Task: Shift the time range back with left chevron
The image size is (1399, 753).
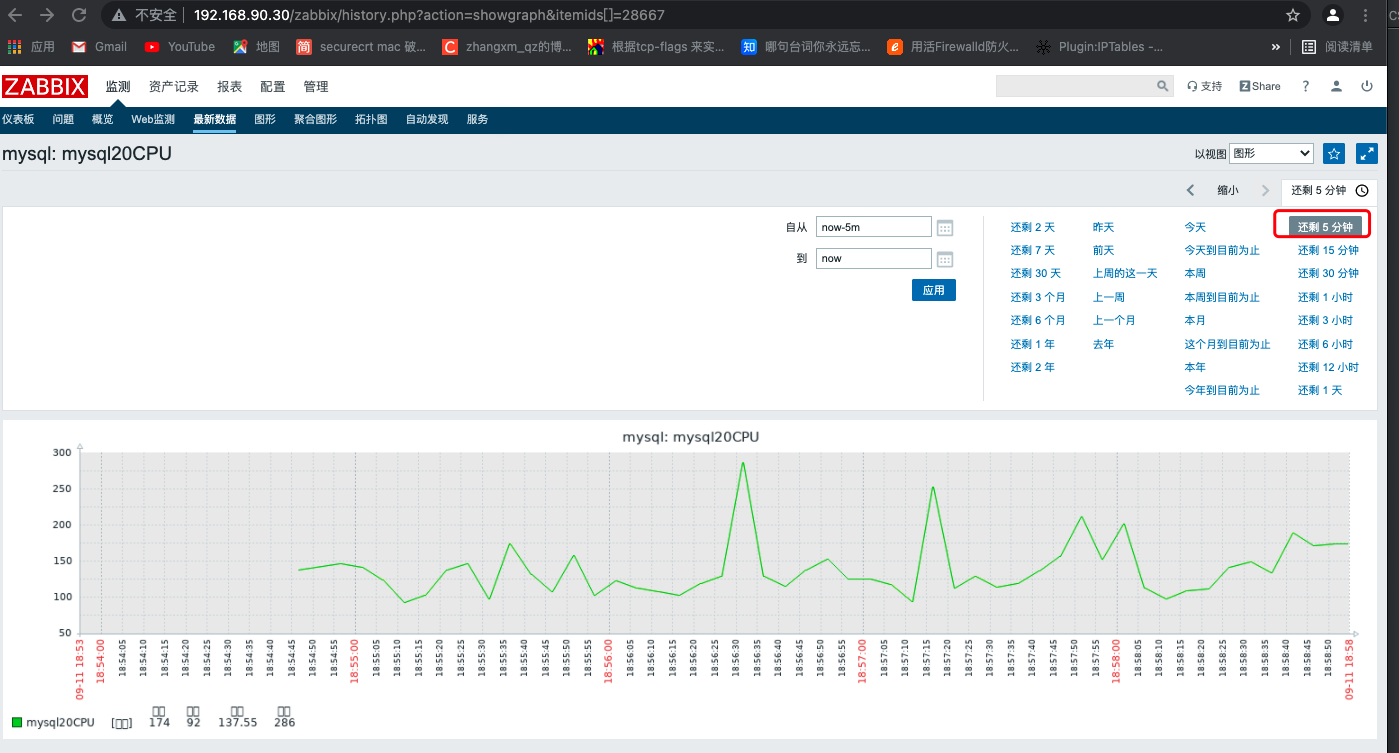Action: click(x=1191, y=190)
